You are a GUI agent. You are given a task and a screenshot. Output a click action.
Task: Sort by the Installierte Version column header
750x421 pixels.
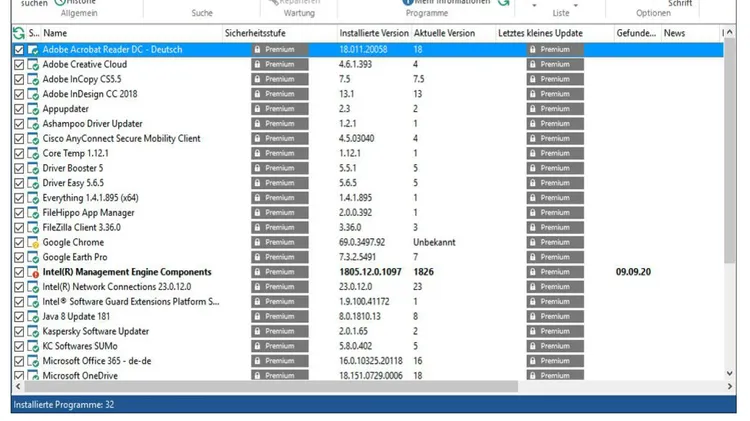374,33
